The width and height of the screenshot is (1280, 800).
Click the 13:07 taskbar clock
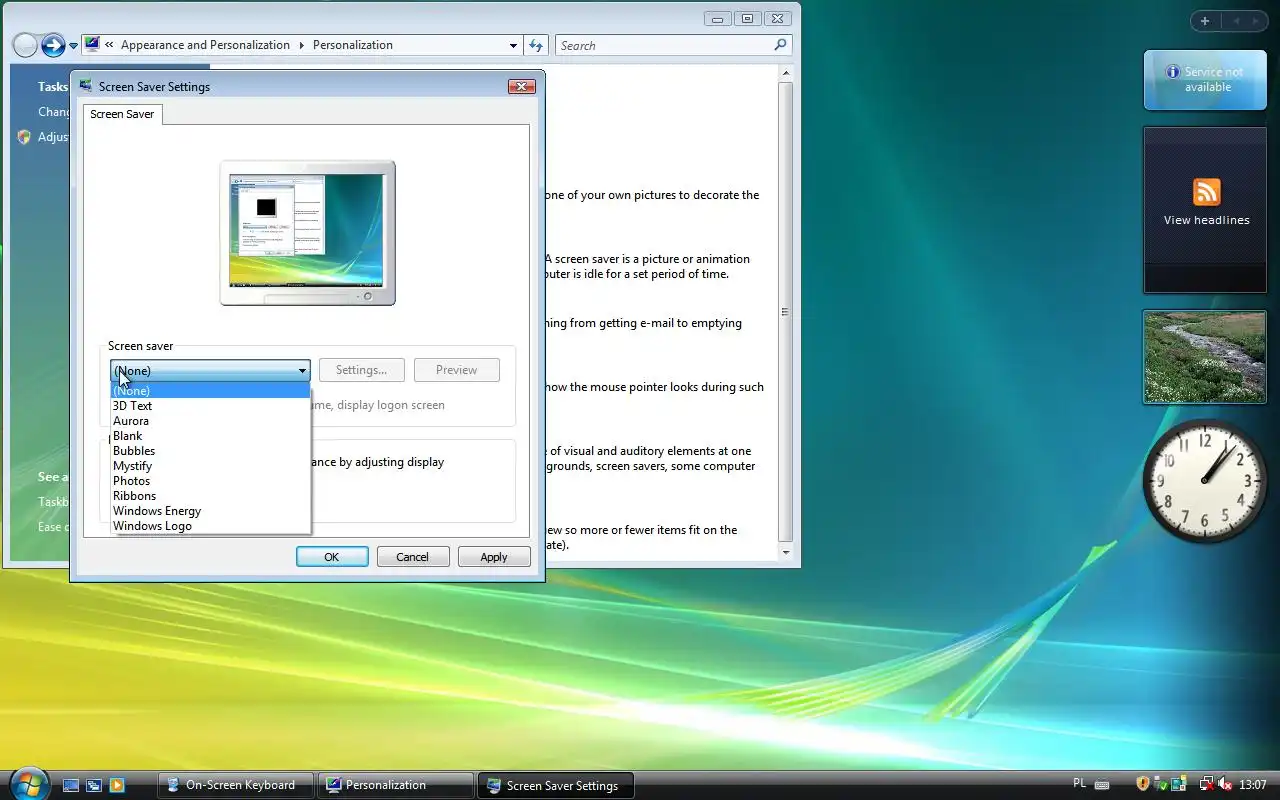(1253, 785)
